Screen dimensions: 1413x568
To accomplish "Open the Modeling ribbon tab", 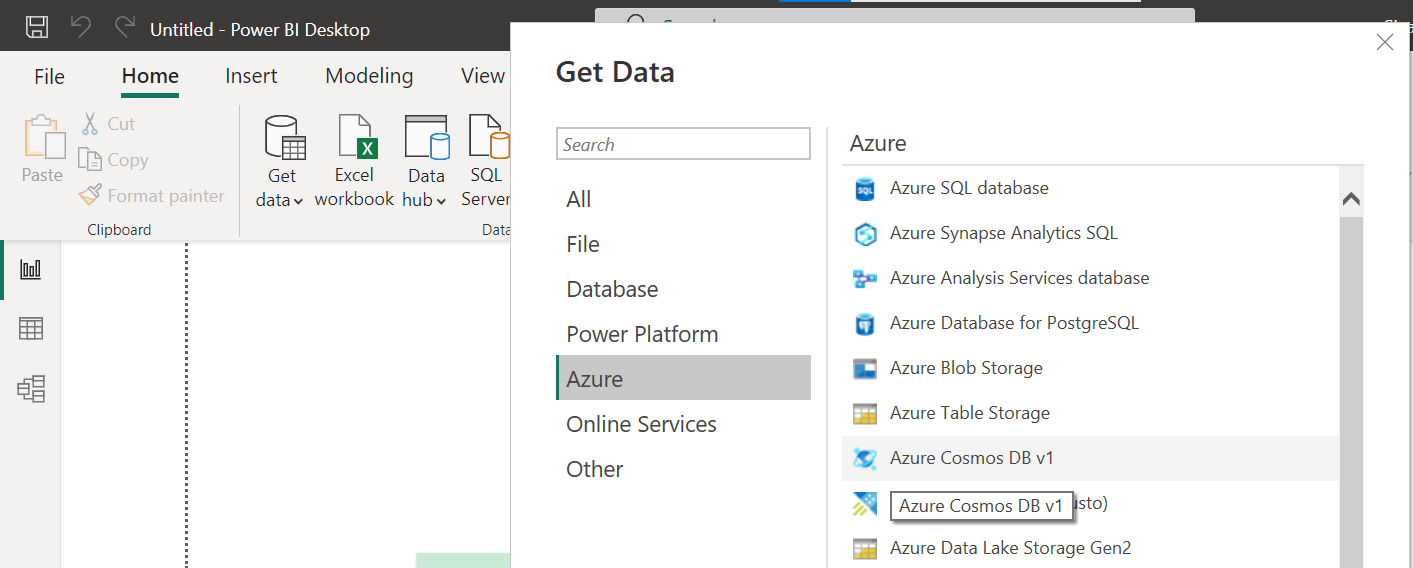I will point(369,76).
